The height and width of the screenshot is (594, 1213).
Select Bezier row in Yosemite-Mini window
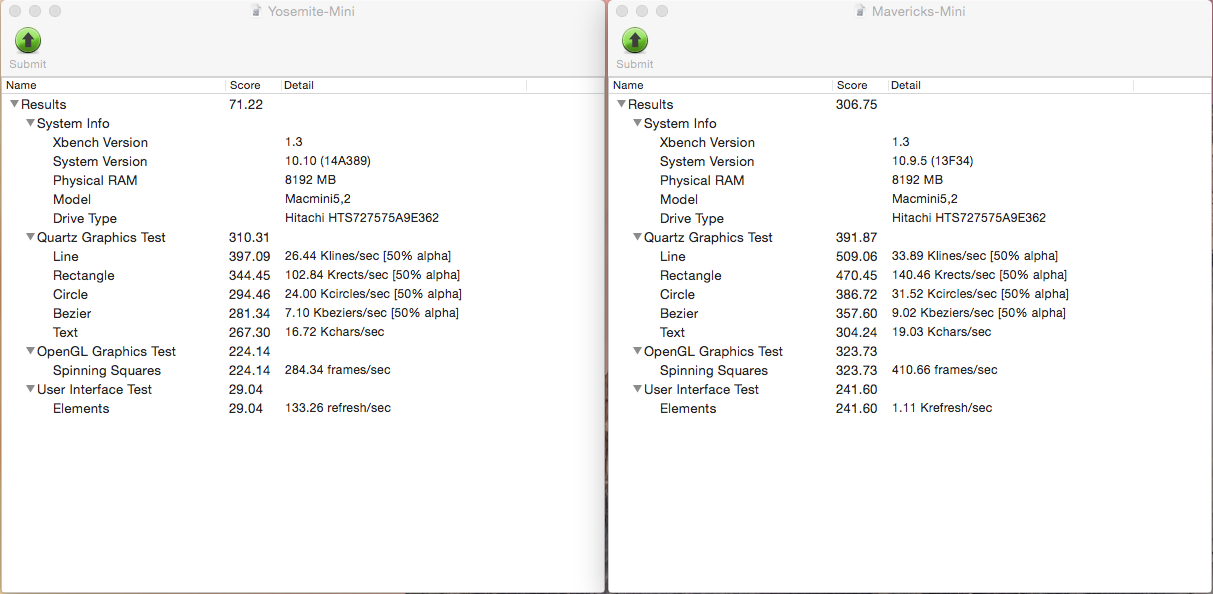click(x=302, y=313)
